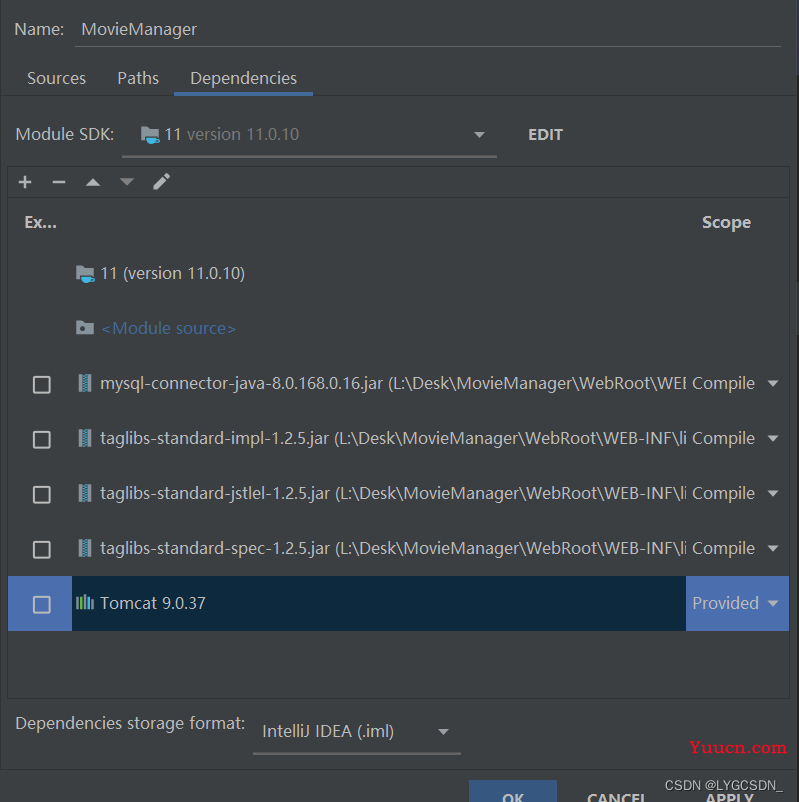Expand the Provided scope dropdown for Tomcat
Screen dimensions: 799x802
tap(773, 603)
